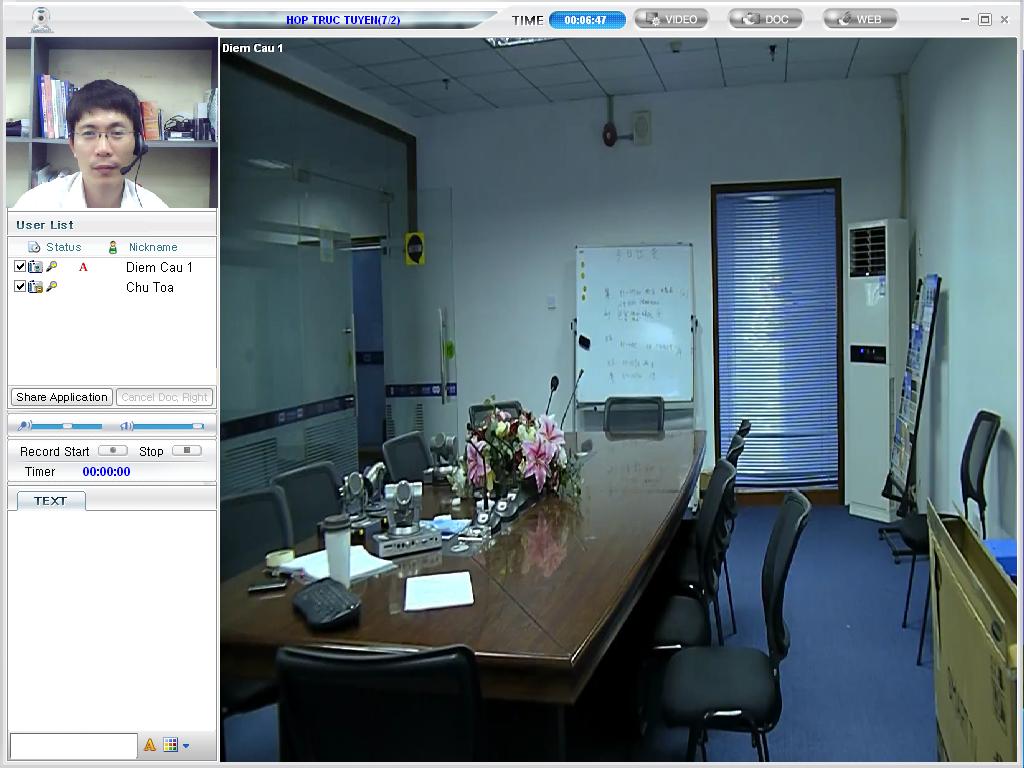Screen dimensions: 1024x768
Task: Expand the chat color palette dropdown arrow
Action: click(186, 745)
